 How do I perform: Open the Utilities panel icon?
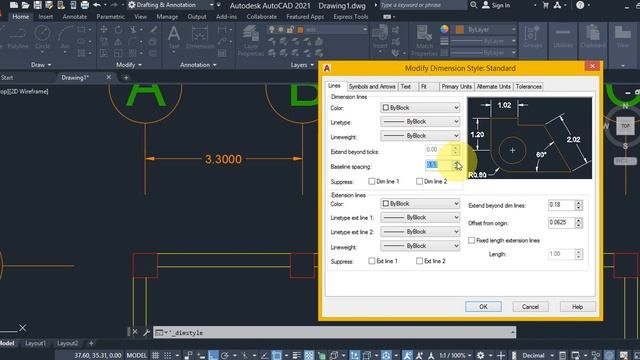563,36
